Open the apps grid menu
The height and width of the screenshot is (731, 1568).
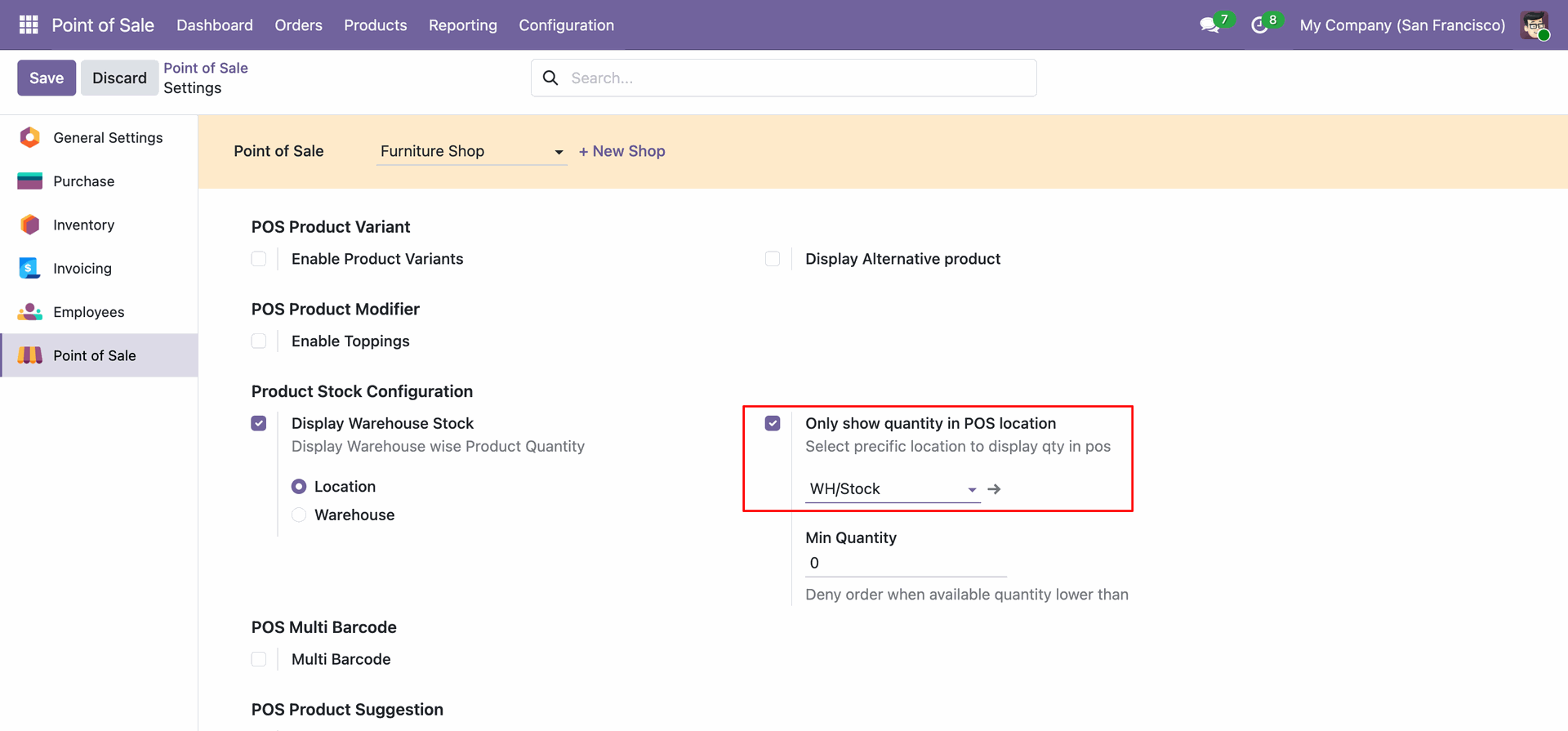pyautogui.click(x=29, y=25)
